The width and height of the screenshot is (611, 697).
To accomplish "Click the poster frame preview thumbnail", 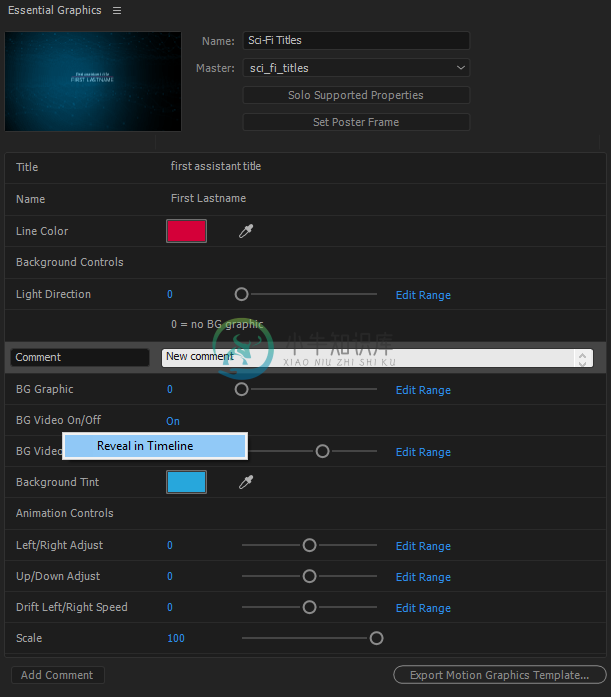I will point(93,81).
